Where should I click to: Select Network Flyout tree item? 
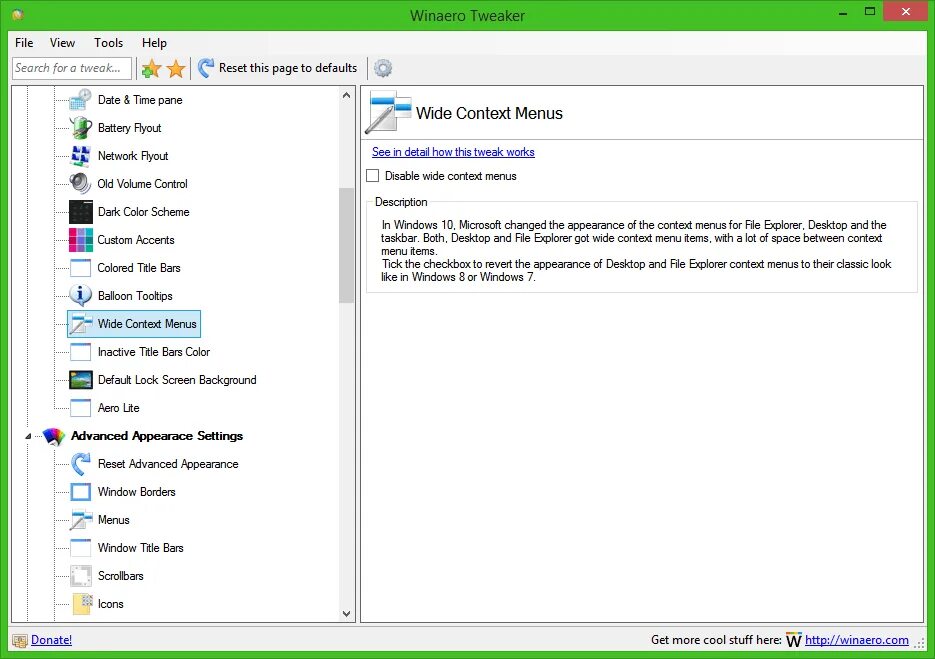point(133,156)
